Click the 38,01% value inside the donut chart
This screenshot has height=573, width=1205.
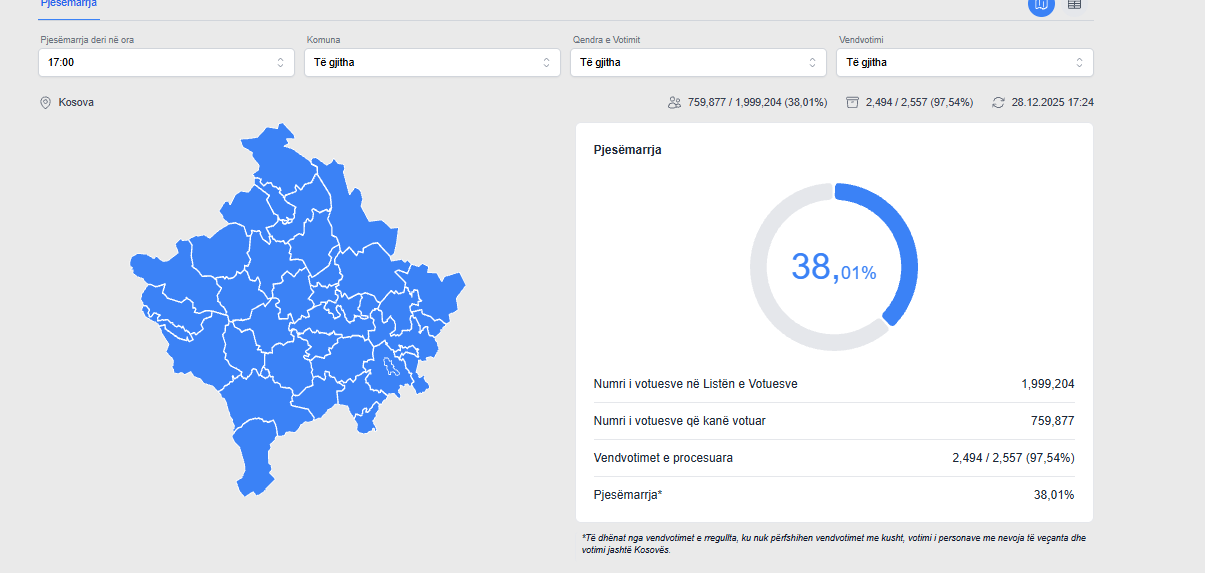tap(833, 267)
